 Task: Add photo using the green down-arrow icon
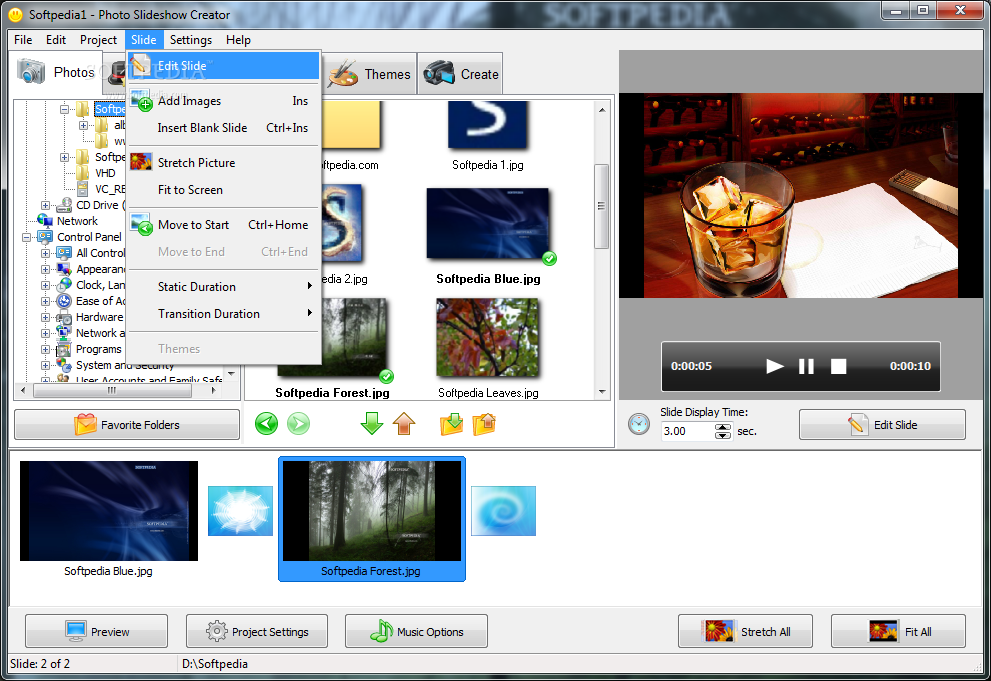(371, 425)
